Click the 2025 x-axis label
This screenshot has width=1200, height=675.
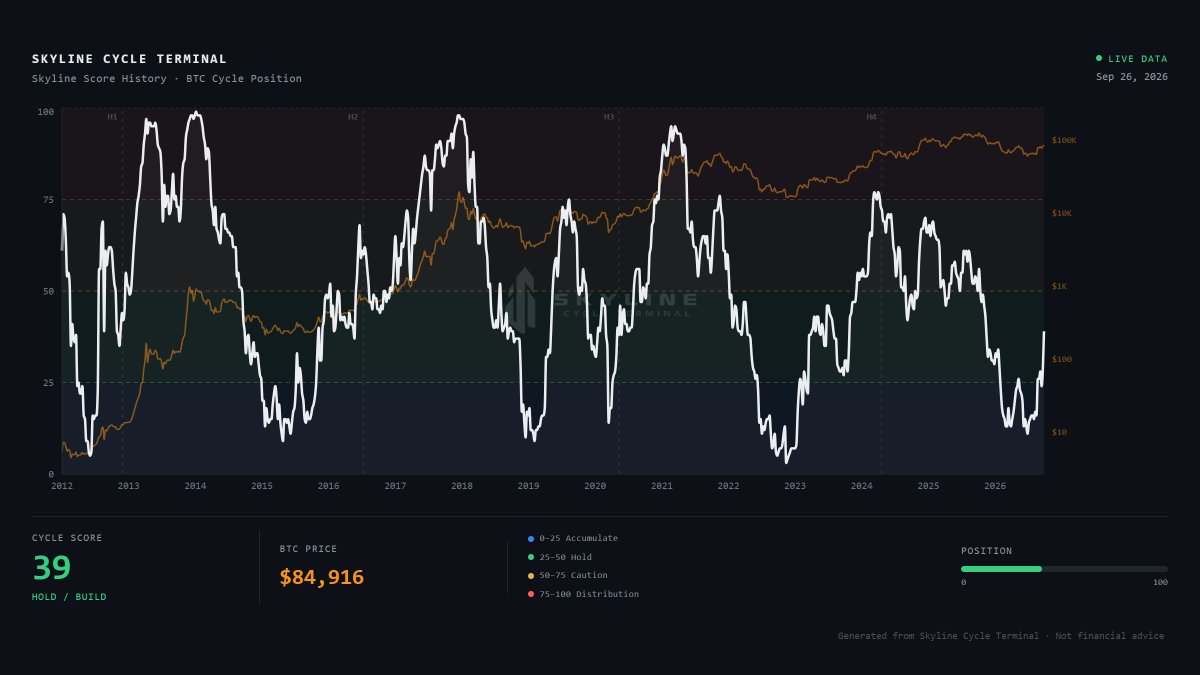tap(928, 486)
